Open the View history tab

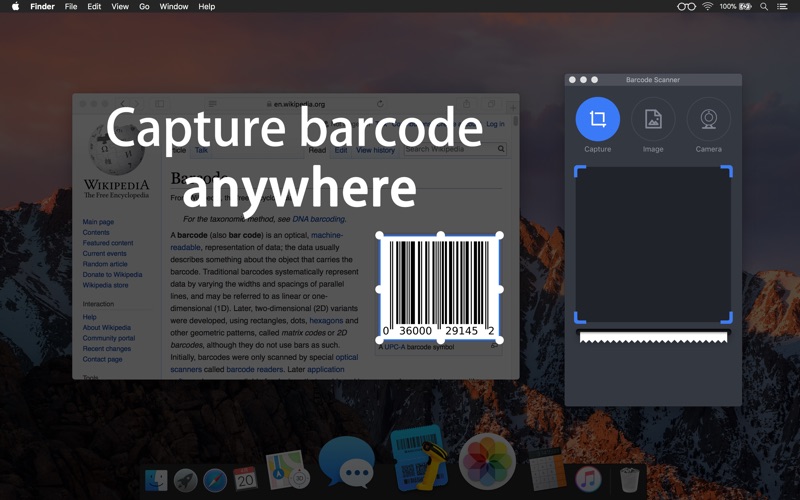[375, 150]
